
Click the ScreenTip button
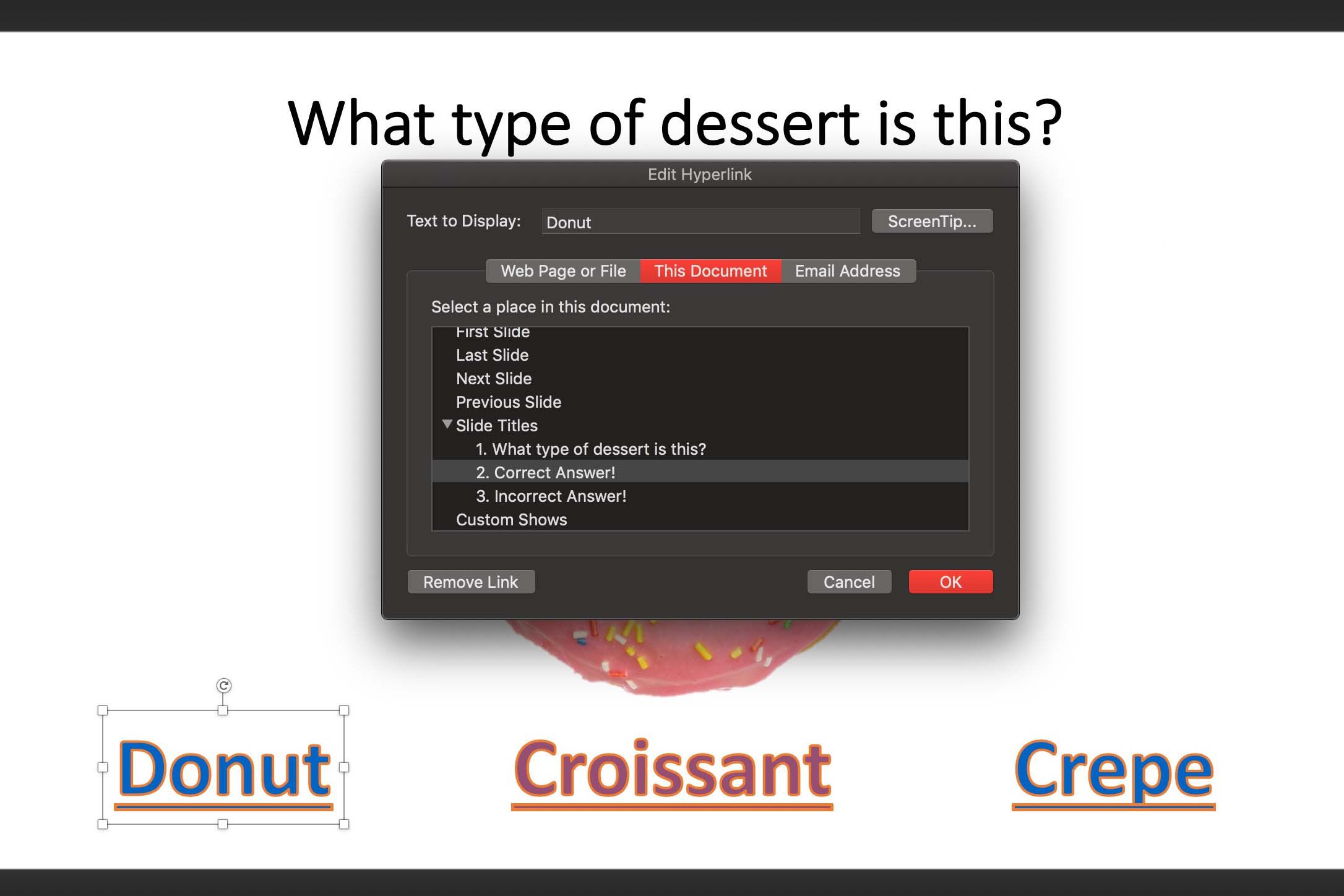[930, 221]
